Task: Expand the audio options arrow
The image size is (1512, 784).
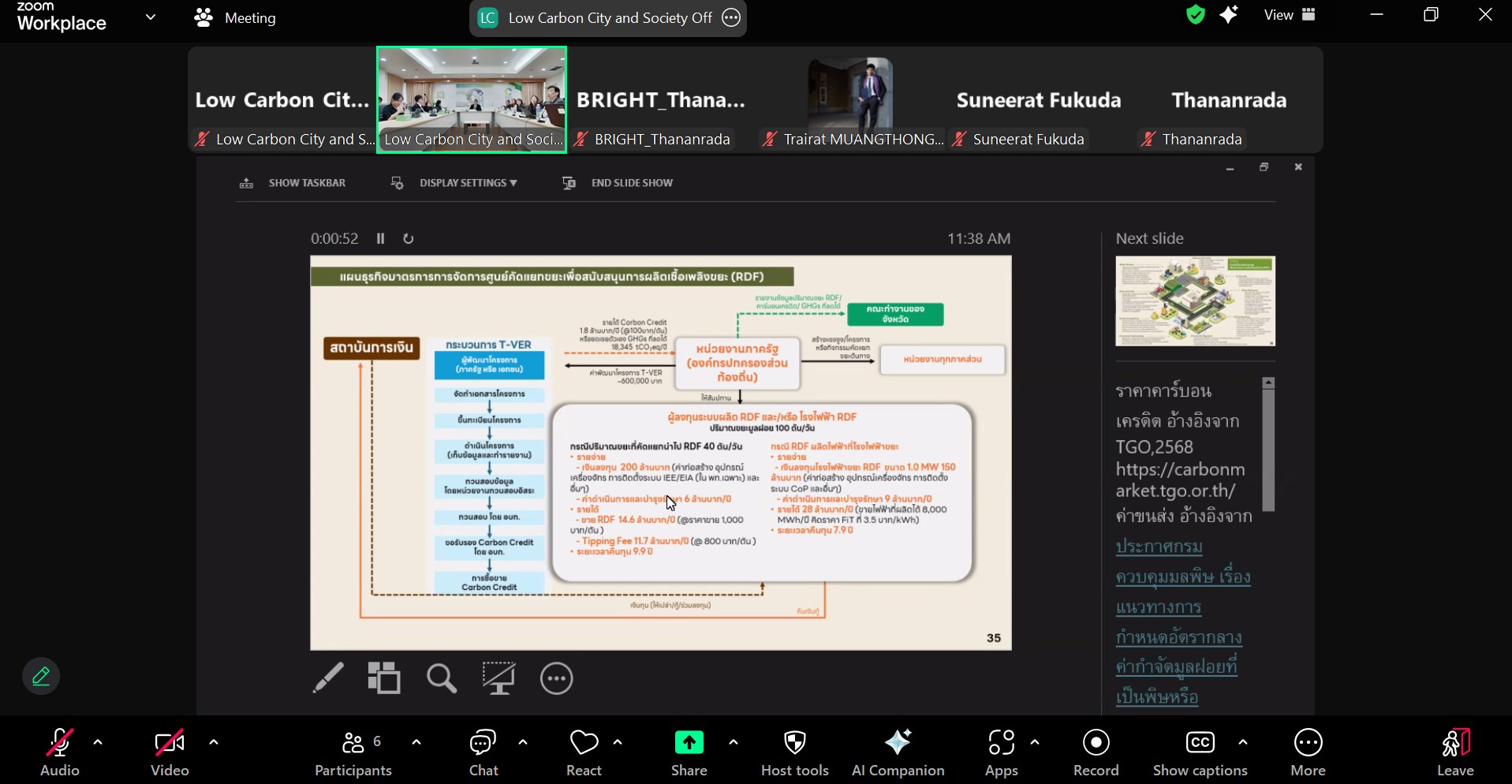Action: (x=99, y=742)
